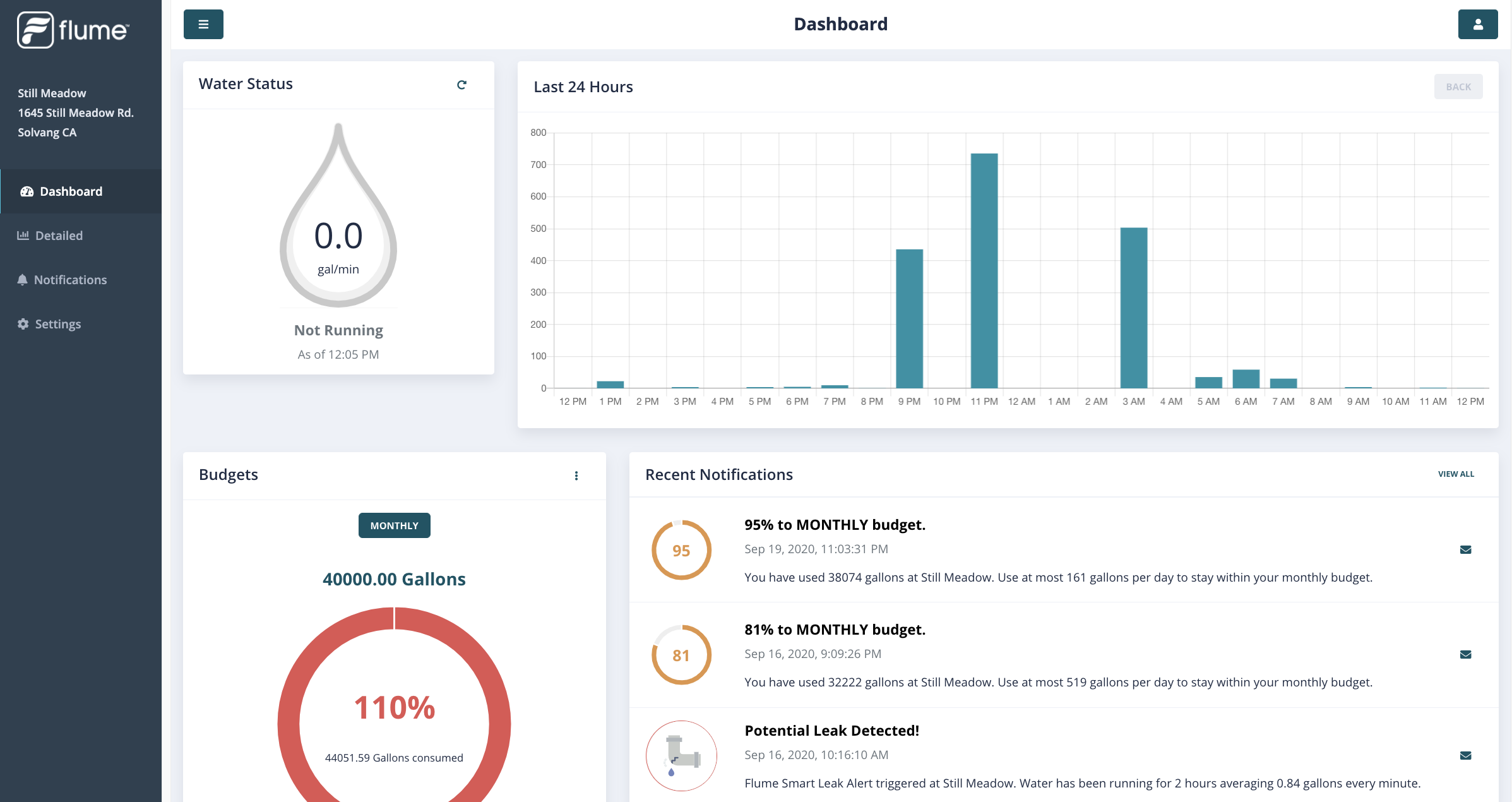Viewport: 1512px width, 802px height.
Task: Click the leaking pipe alert icon
Action: [x=681, y=756]
